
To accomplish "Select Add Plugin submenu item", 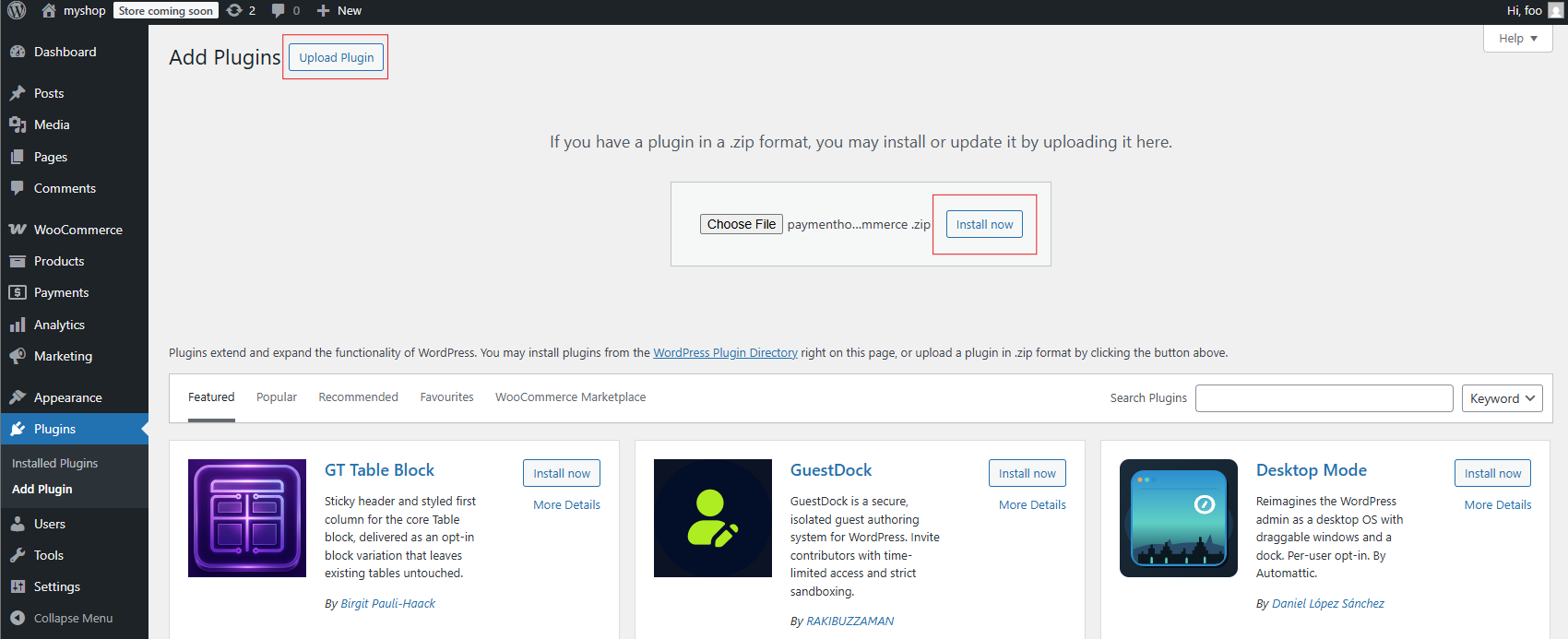I will pos(42,489).
